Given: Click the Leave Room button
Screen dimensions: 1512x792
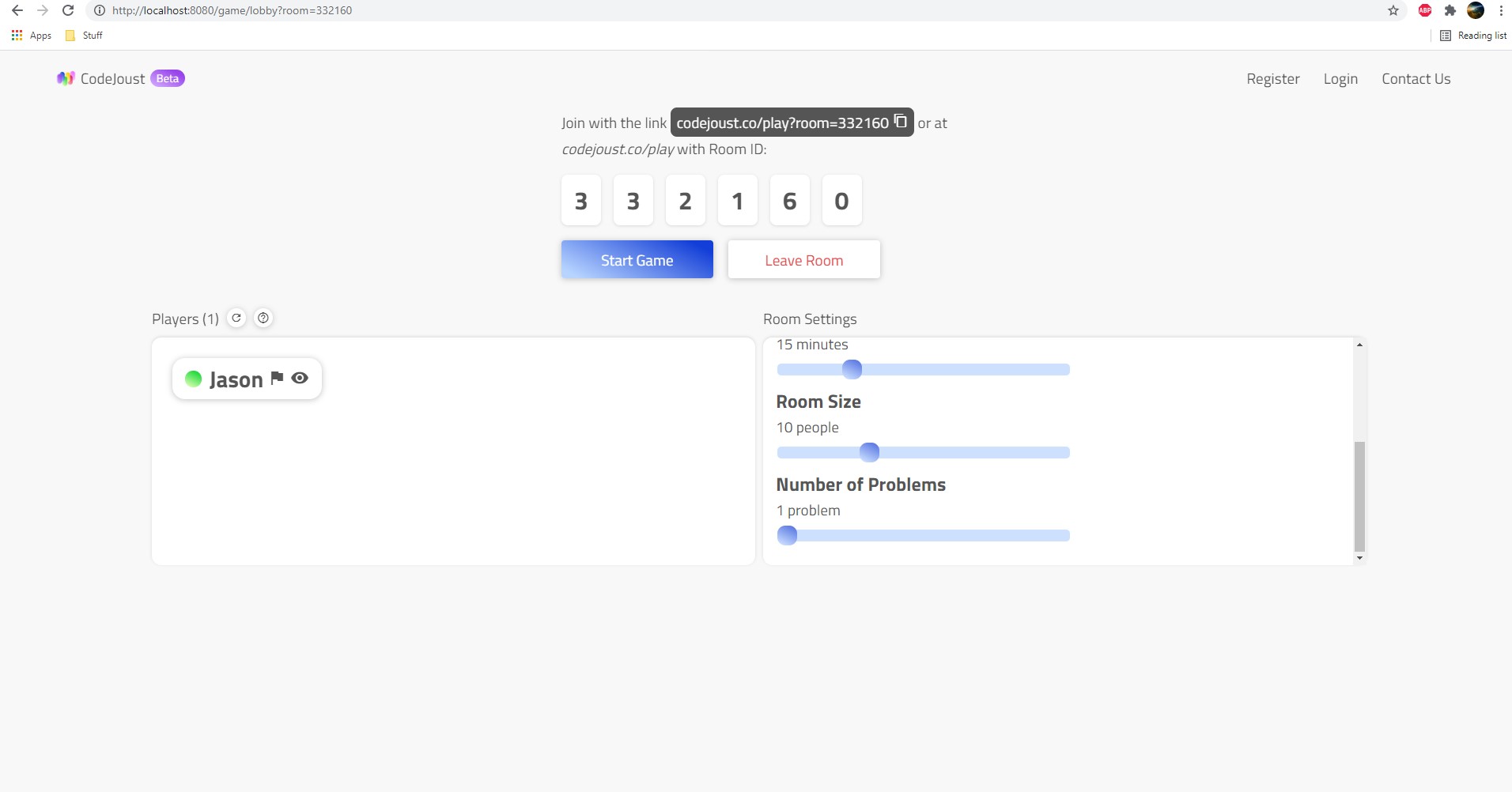Looking at the screenshot, I should pyautogui.click(x=804, y=259).
